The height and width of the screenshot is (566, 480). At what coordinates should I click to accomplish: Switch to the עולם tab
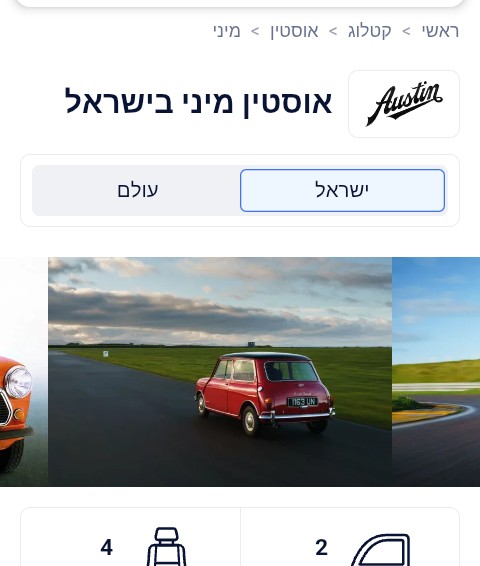tap(138, 190)
